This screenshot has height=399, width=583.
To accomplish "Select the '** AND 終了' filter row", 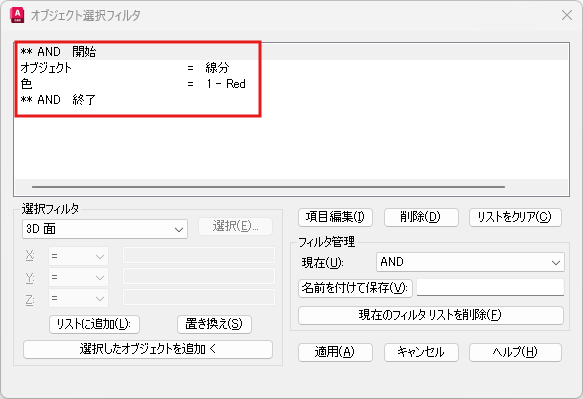I will pyautogui.click(x=291, y=100).
